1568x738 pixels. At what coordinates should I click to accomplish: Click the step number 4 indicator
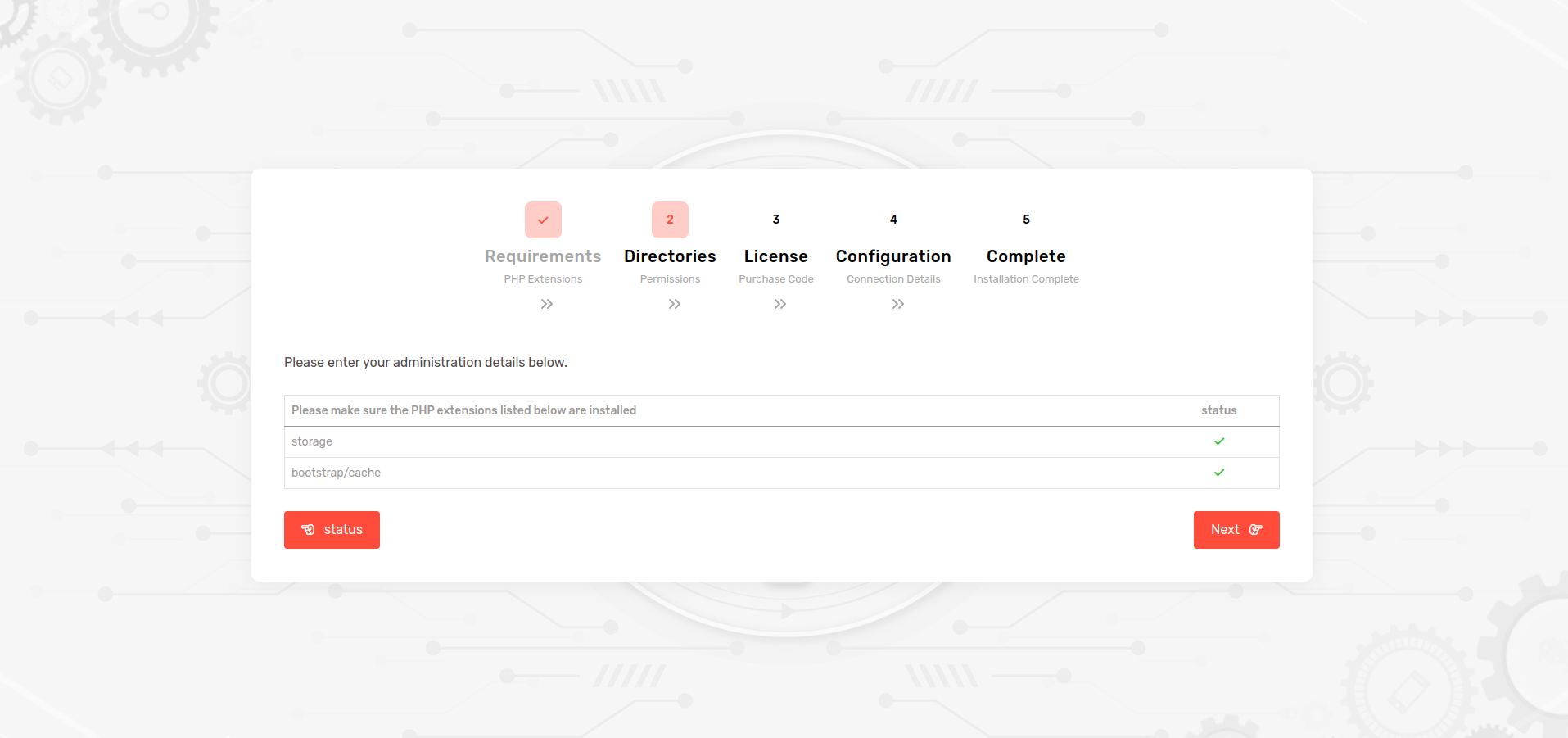tap(893, 220)
